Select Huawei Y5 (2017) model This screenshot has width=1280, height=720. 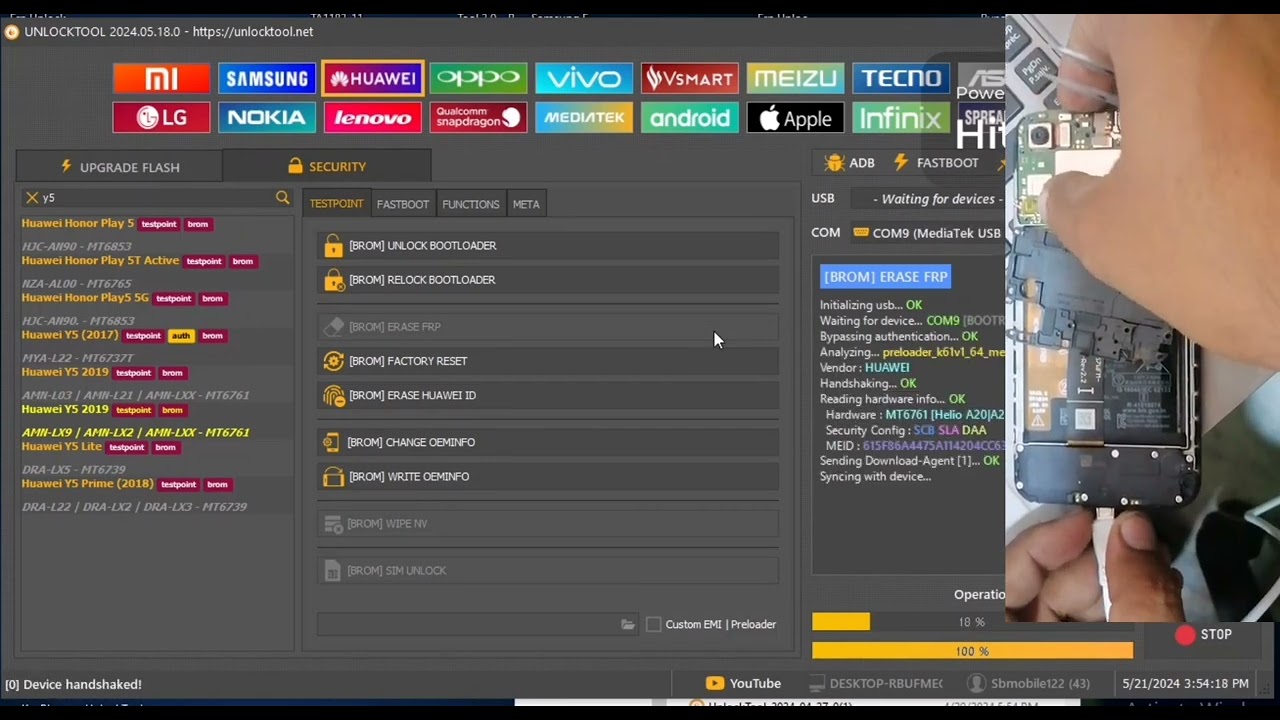(x=70, y=334)
